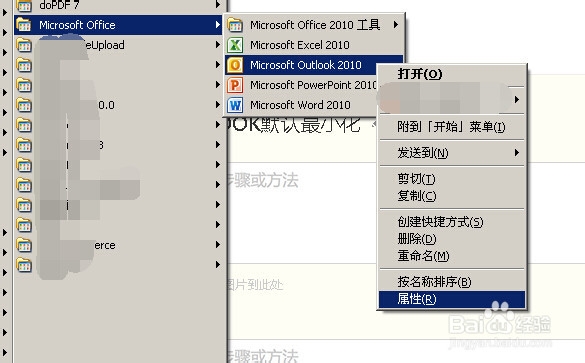Choose 按名称排序(B) option
Screen dimensions: 585x363
click(452, 282)
